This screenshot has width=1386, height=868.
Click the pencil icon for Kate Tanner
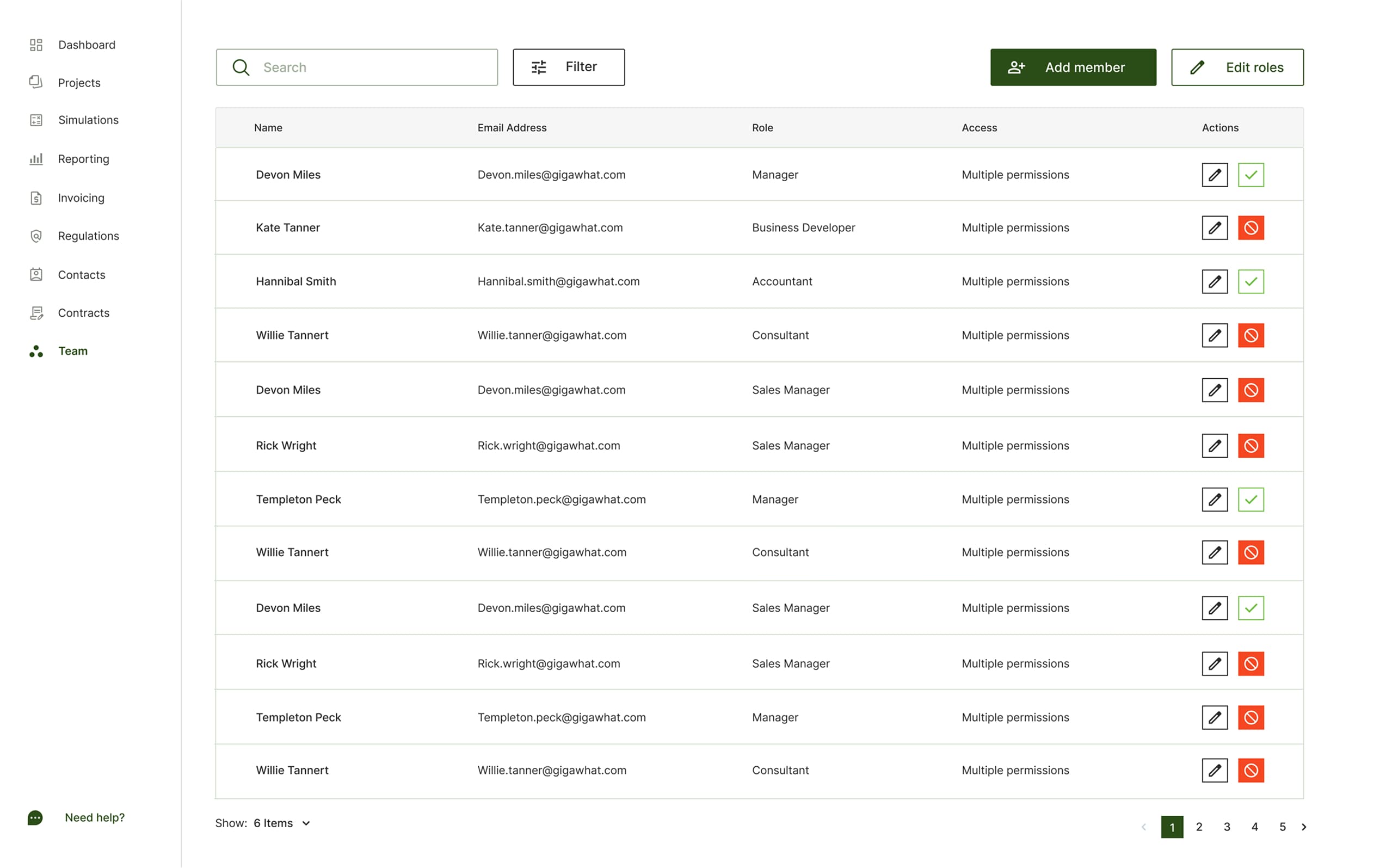[1215, 228]
